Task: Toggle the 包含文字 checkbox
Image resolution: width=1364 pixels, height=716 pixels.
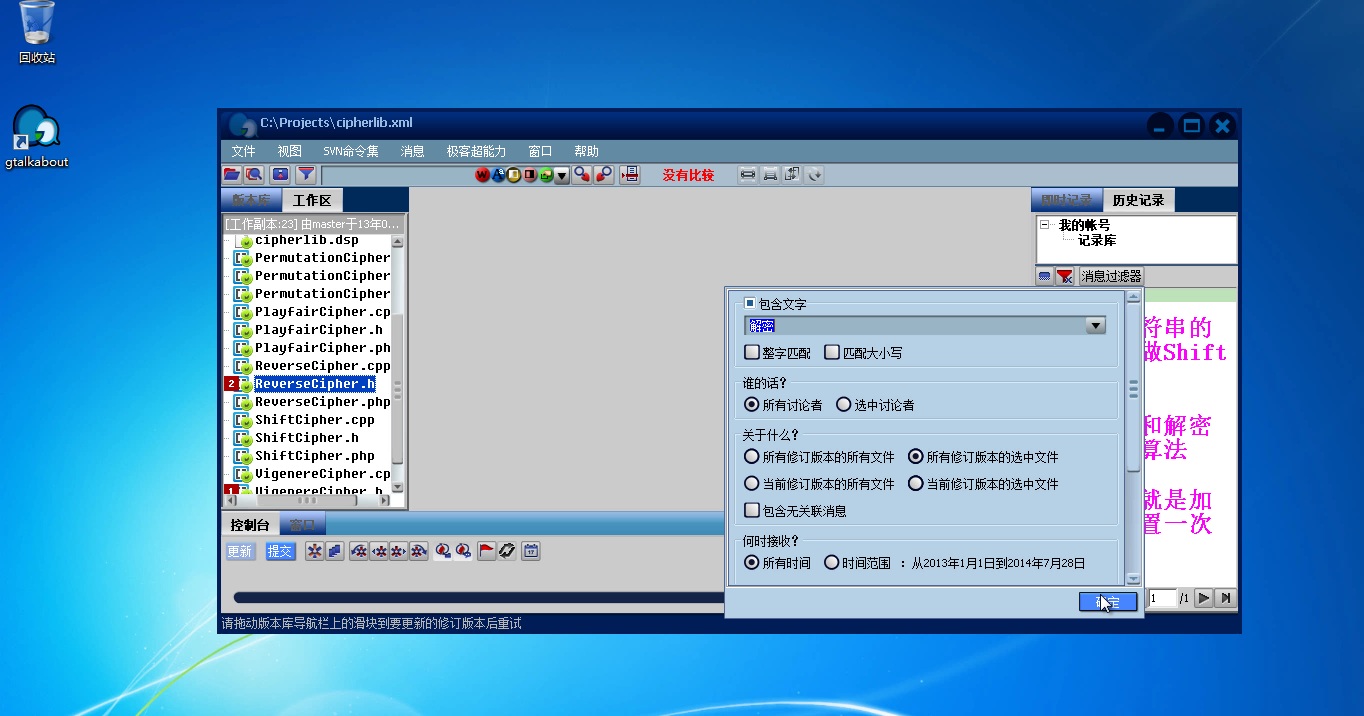Action: pos(751,303)
